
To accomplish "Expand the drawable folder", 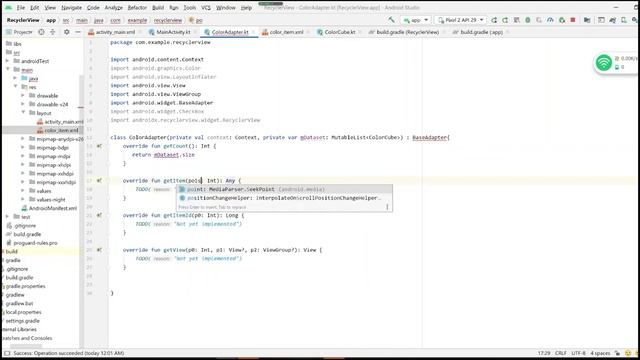I will coord(23,96).
